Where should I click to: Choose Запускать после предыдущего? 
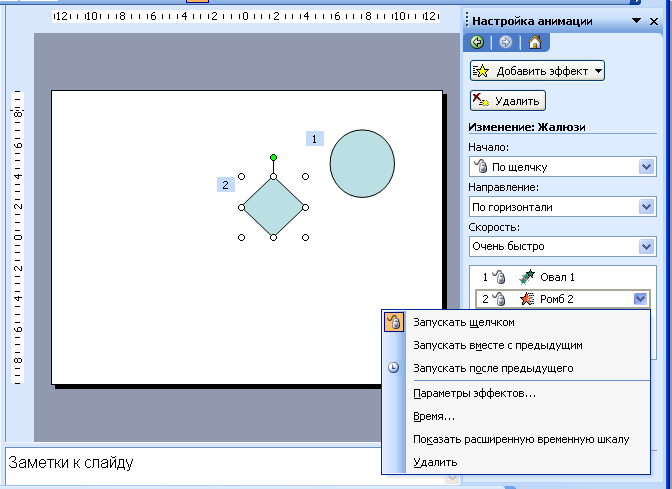click(x=516, y=368)
